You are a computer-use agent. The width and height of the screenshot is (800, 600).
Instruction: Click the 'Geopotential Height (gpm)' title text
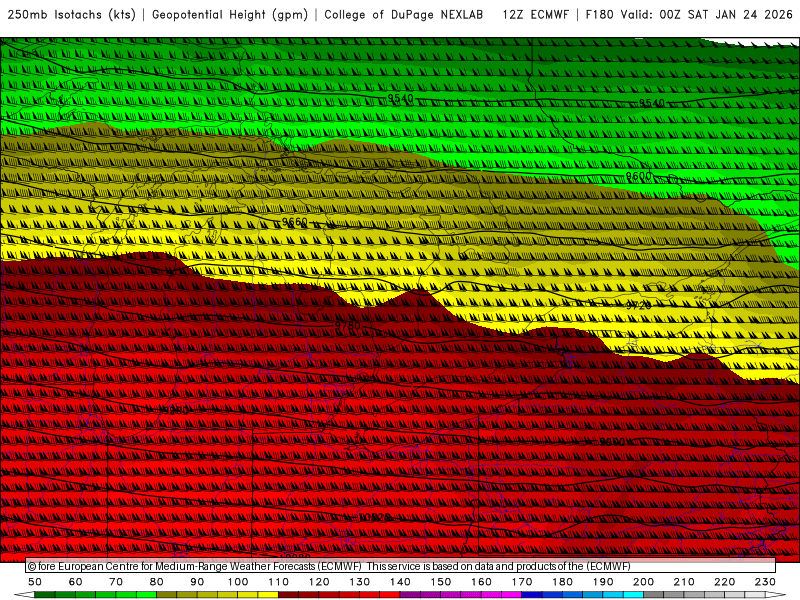(x=230, y=15)
